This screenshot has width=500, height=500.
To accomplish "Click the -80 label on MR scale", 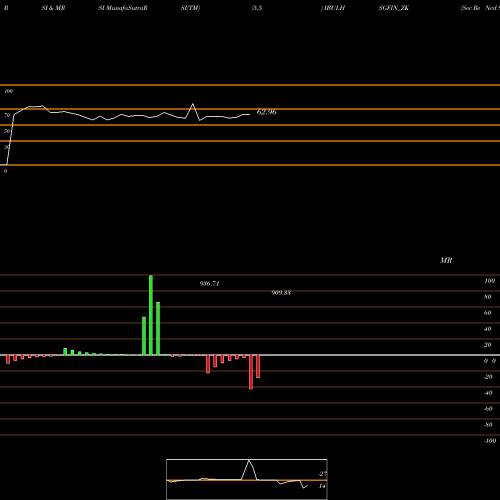I will coord(488,425).
